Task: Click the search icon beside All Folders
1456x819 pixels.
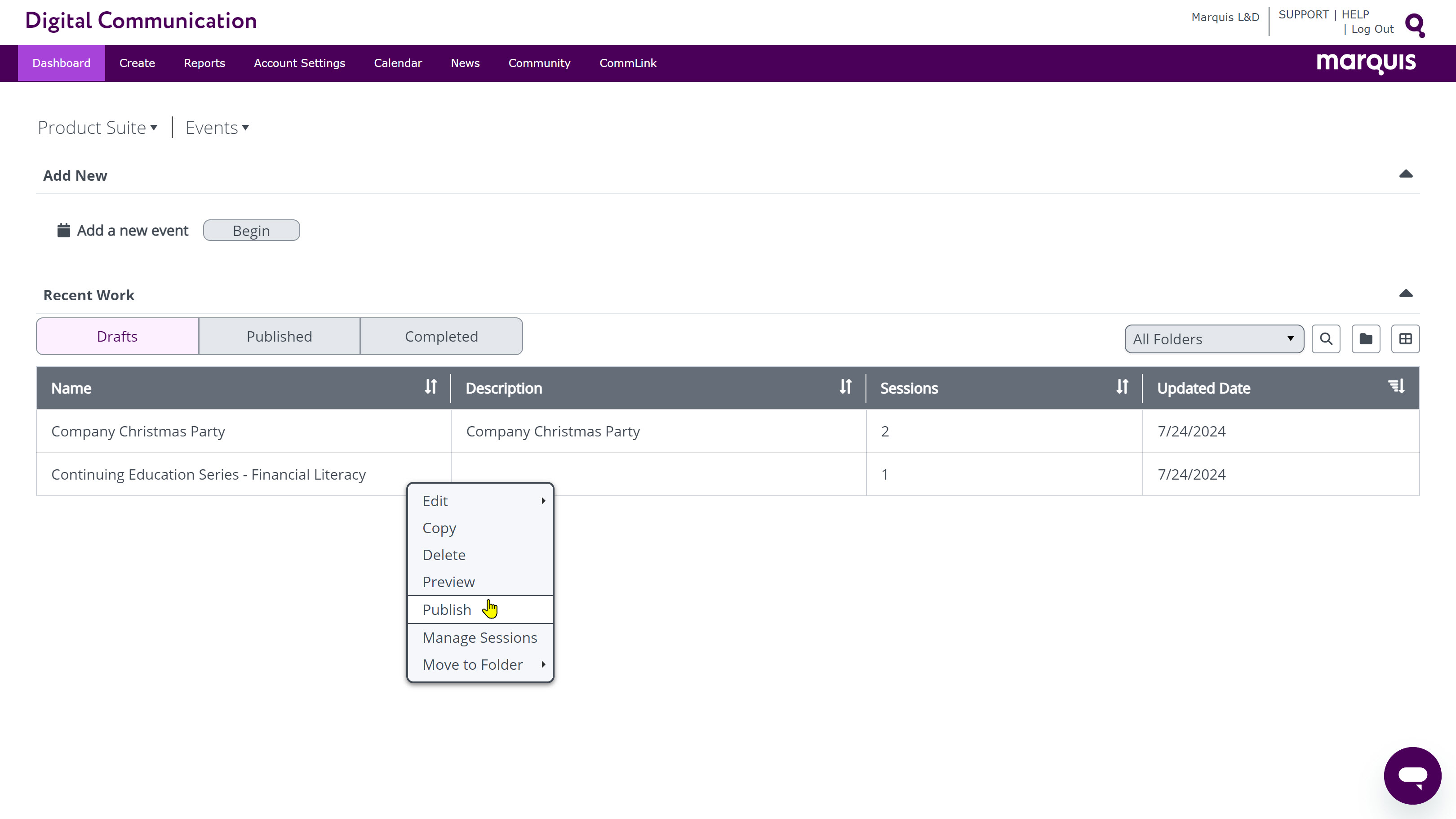Action: point(1325,339)
